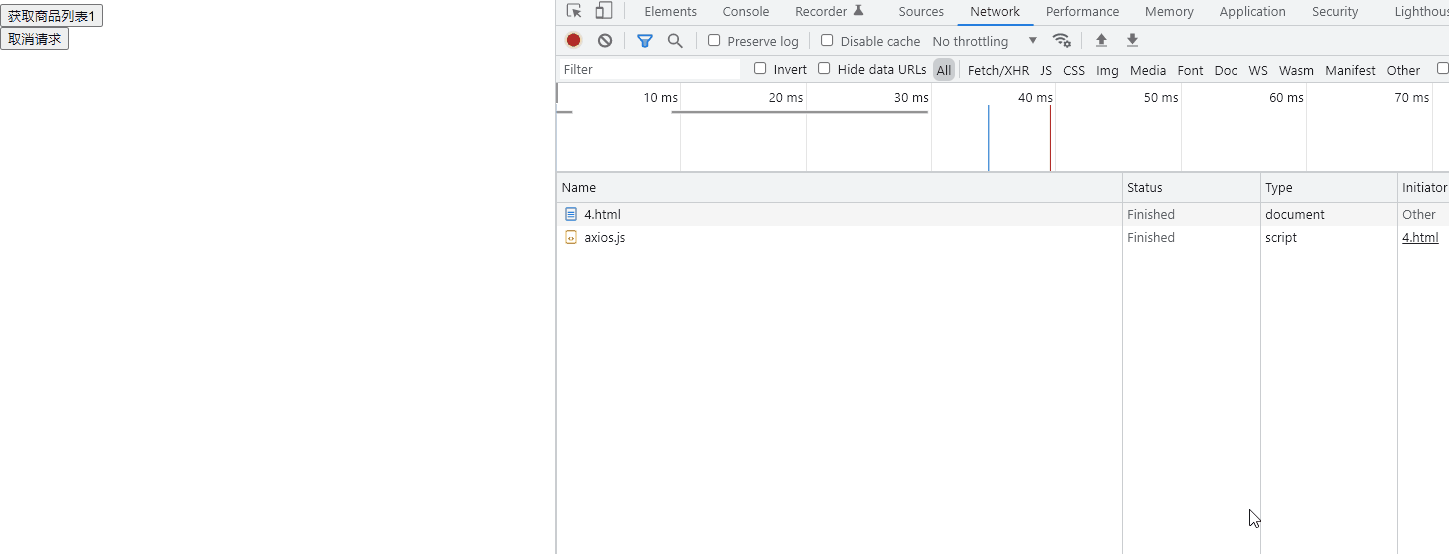Filter by Fetch/XHR requests
1449x554 pixels.
pyautogui.click(x=998, y=70)
